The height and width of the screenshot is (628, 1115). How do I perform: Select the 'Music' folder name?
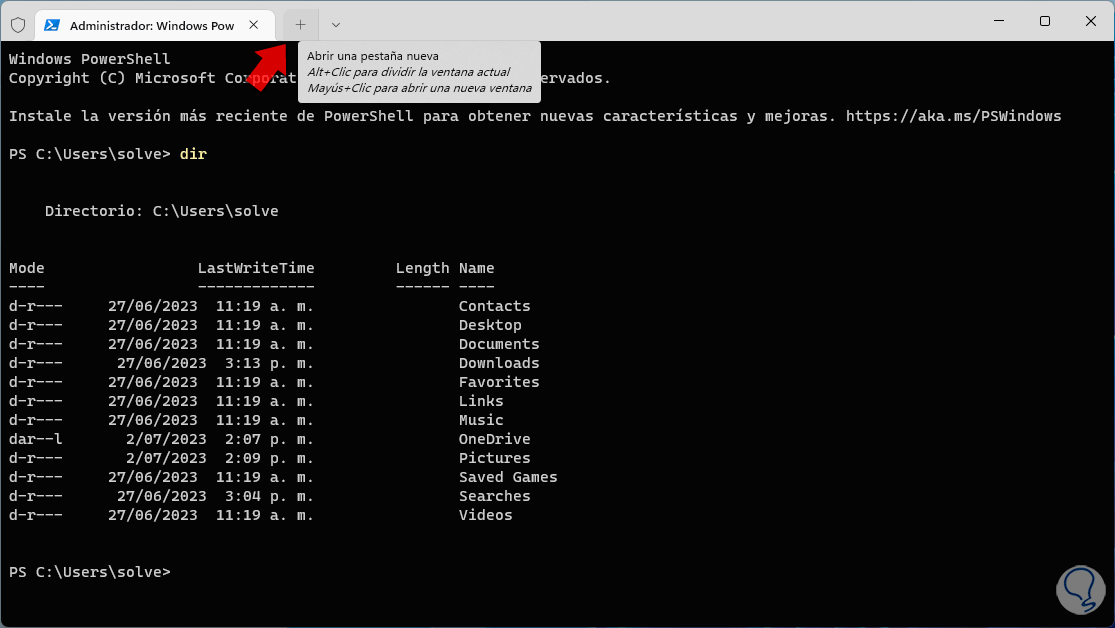click(481, 420)
